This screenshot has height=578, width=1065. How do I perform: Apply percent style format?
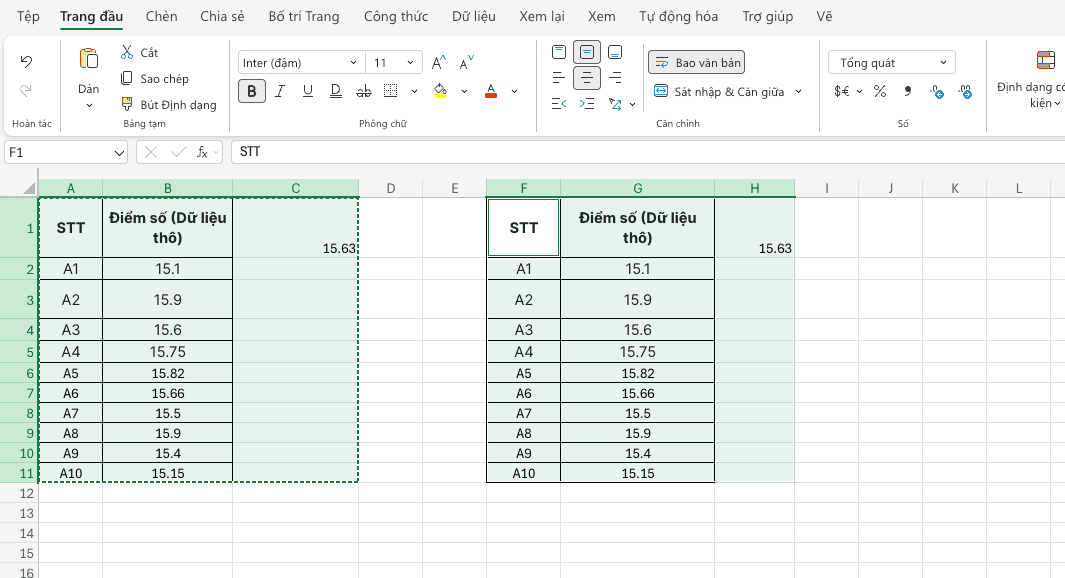[880, 91]
